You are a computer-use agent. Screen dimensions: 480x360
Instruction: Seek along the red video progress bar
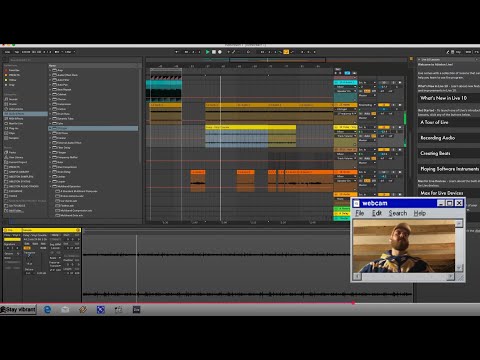click(x=240, y=303)
